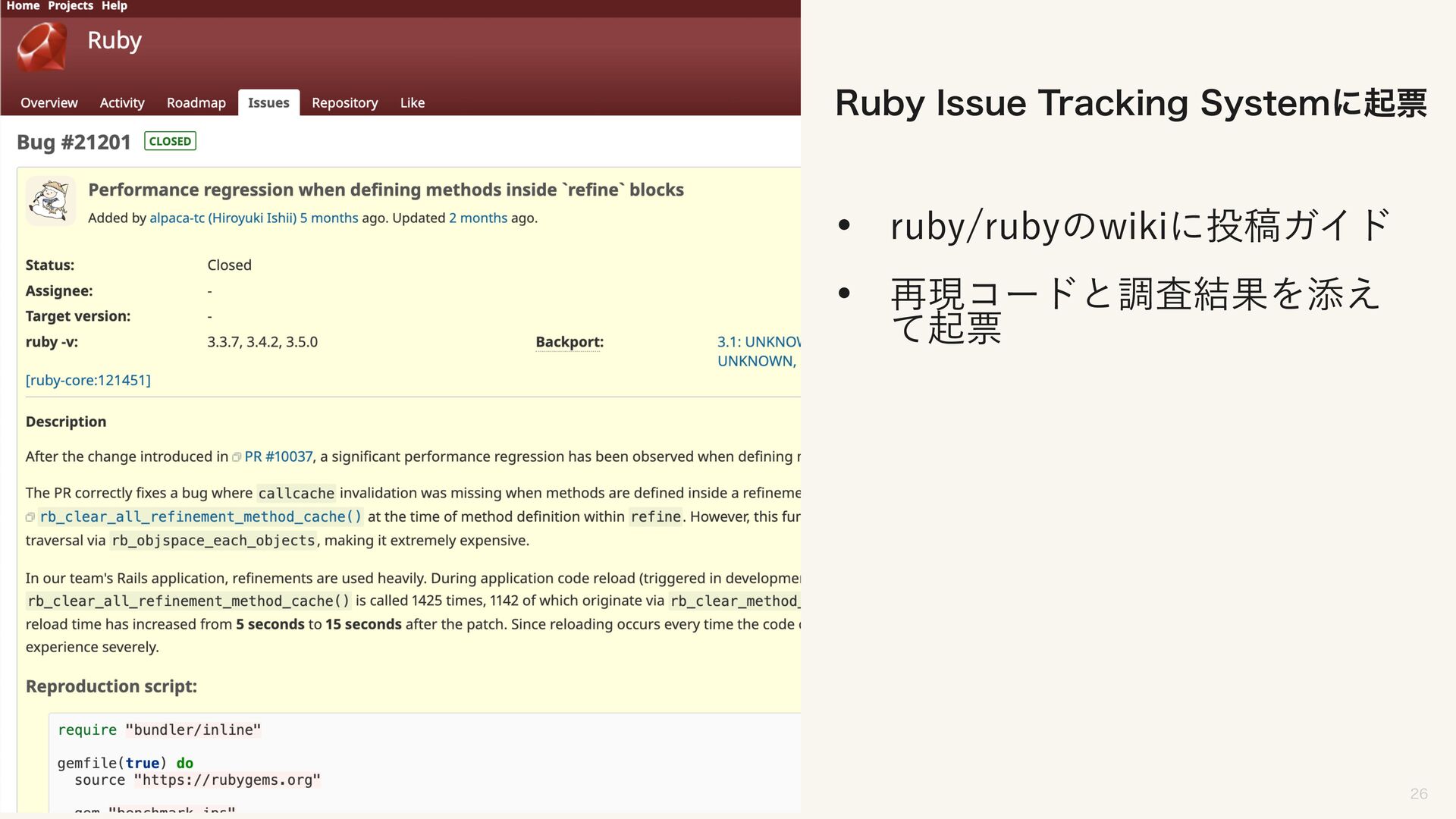
Task: Switch to the Roadmap tab
Action: [x=196, y=102]
